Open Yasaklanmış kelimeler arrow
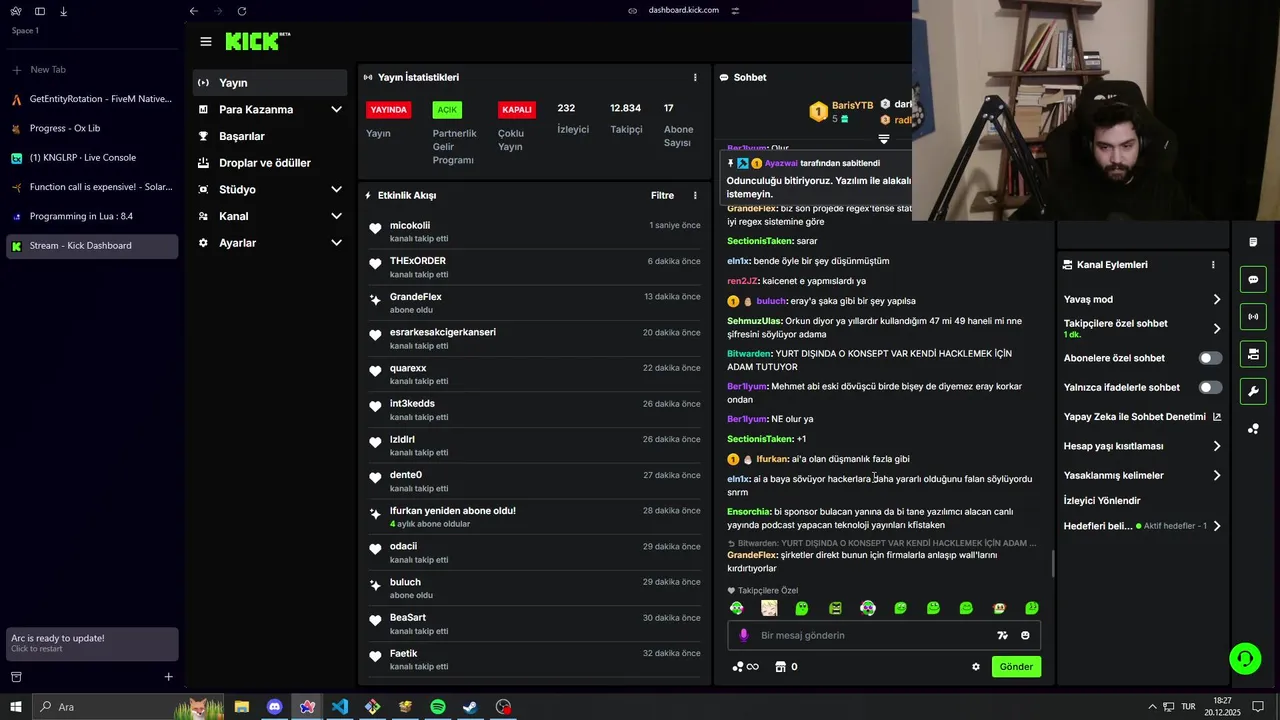 [x=1217, y=475]
